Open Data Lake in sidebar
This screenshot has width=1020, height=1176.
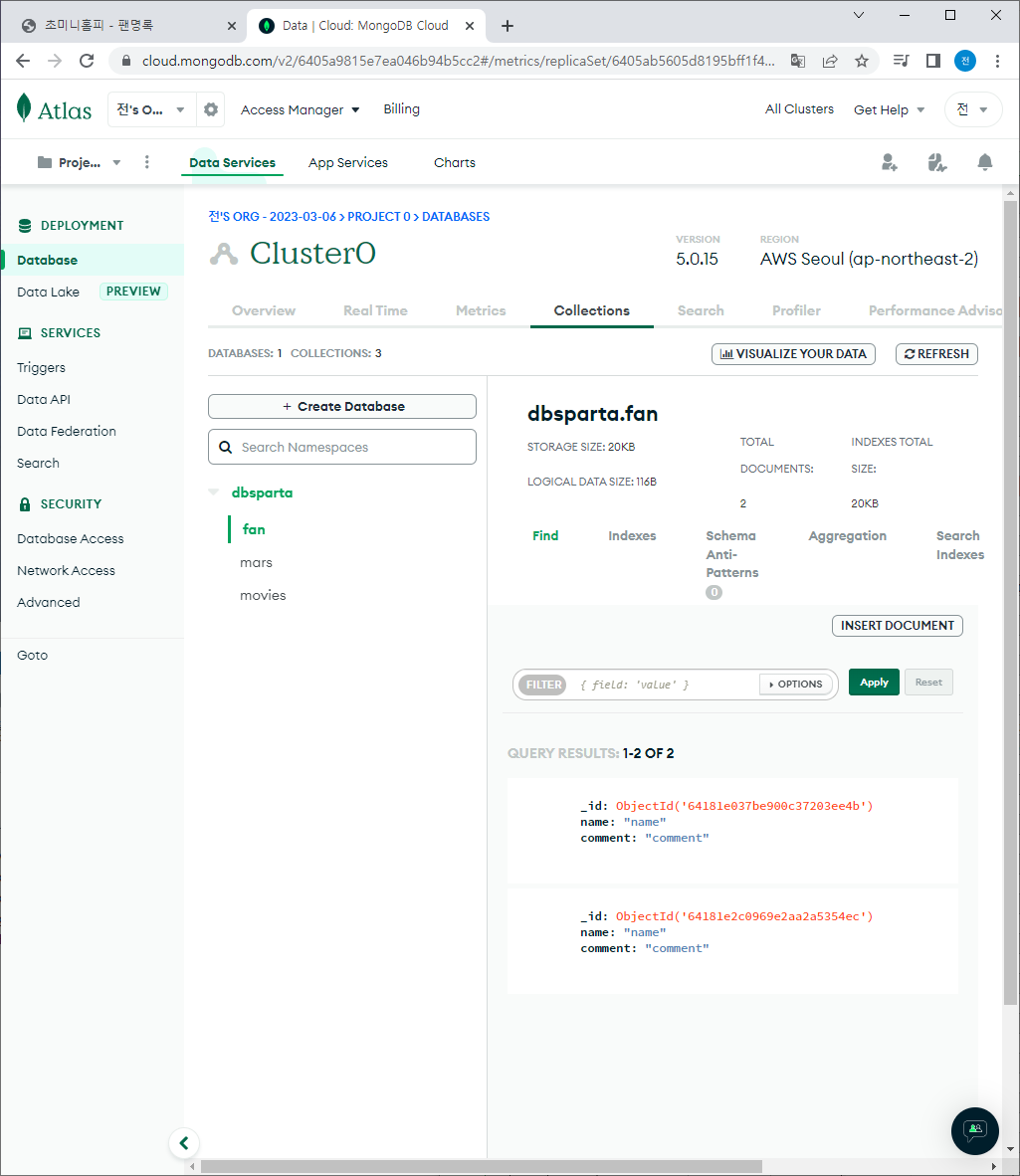point(48,292)
